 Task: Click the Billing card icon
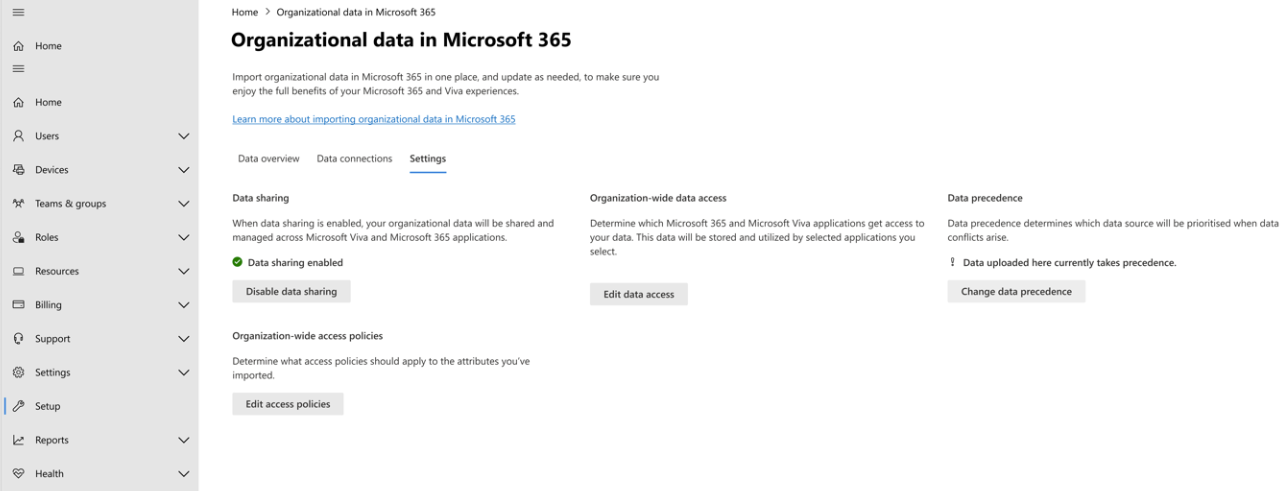(x=18, y=305)
